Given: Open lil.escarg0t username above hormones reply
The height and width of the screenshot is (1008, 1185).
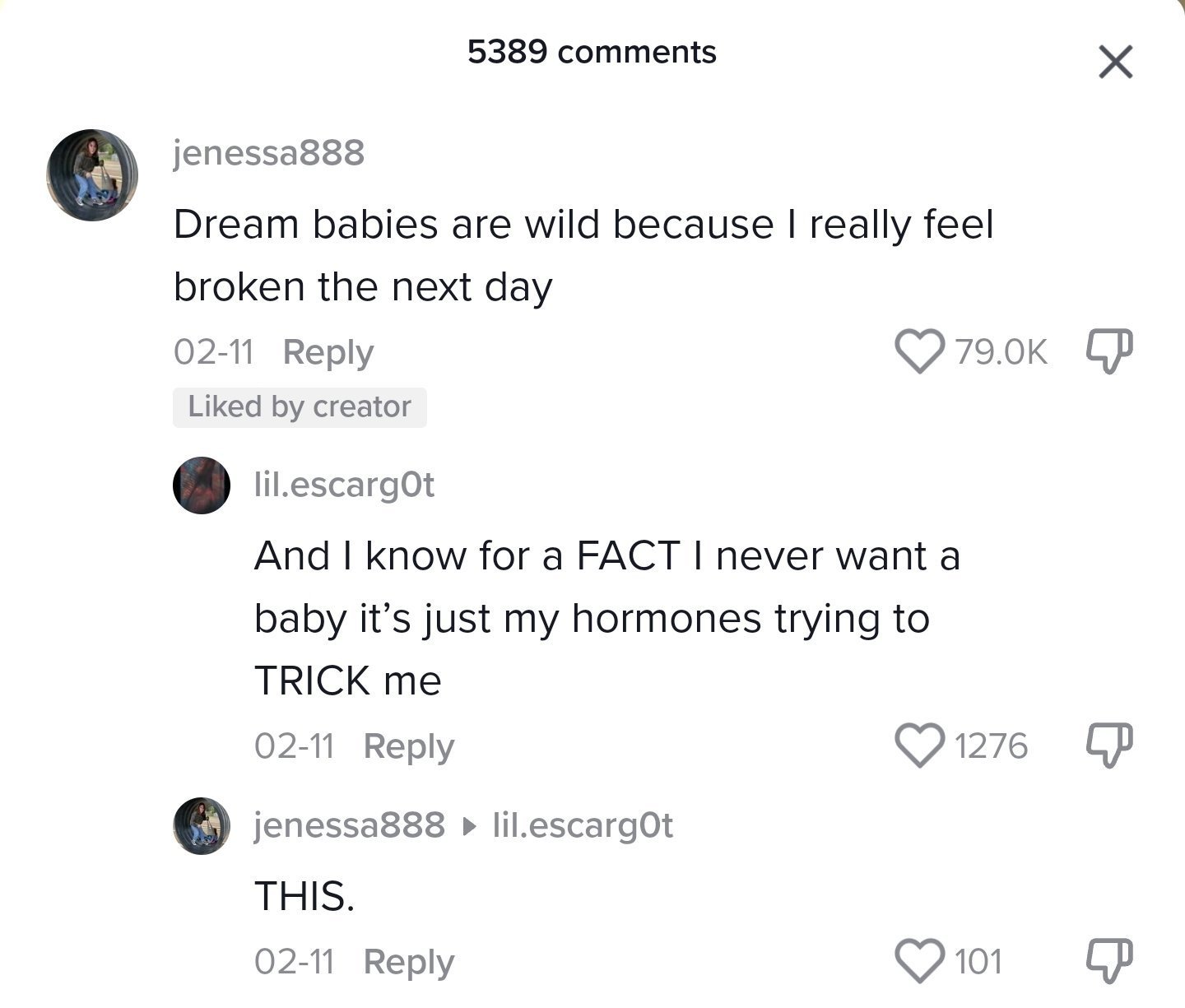Looking at the screenshot, I should point(344,485).
